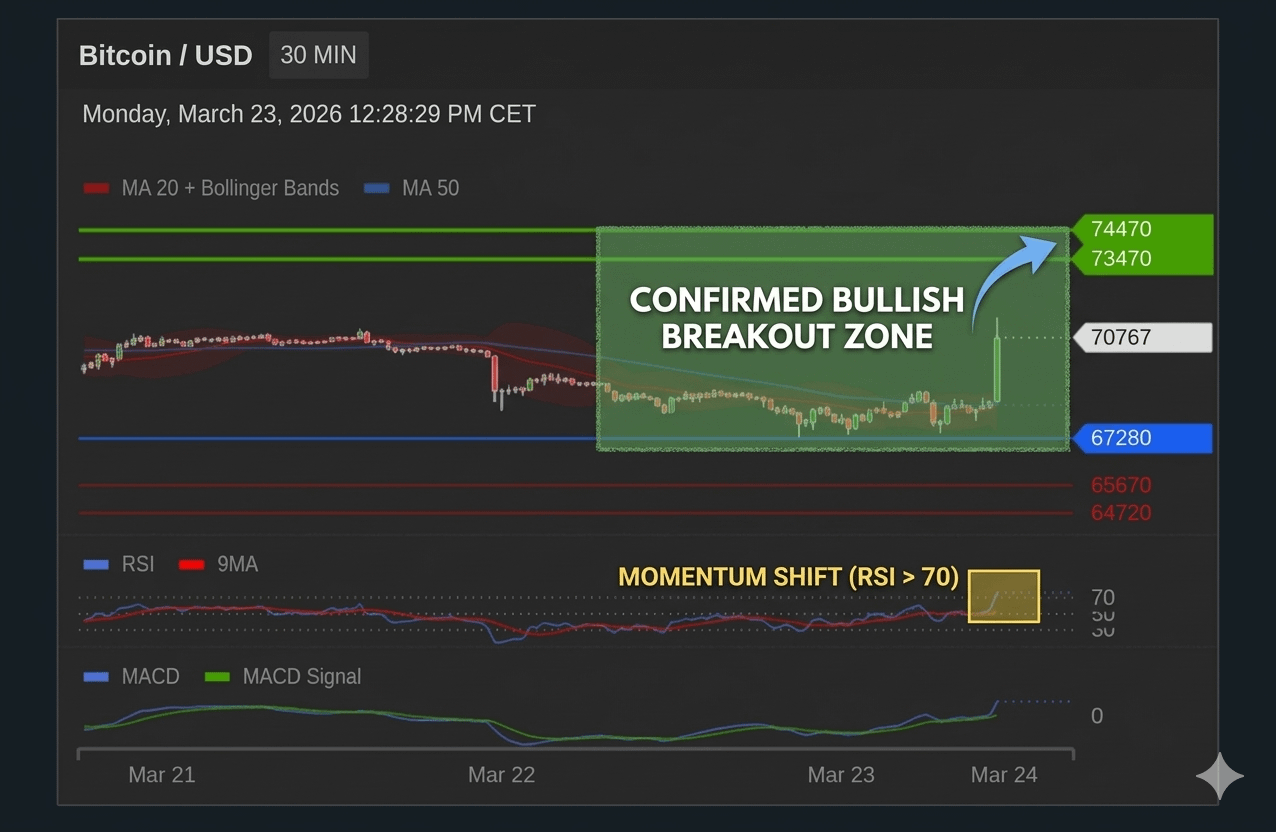
Task: Click the blue MA 50 color swatch
Action: click(x=377, y=188)
